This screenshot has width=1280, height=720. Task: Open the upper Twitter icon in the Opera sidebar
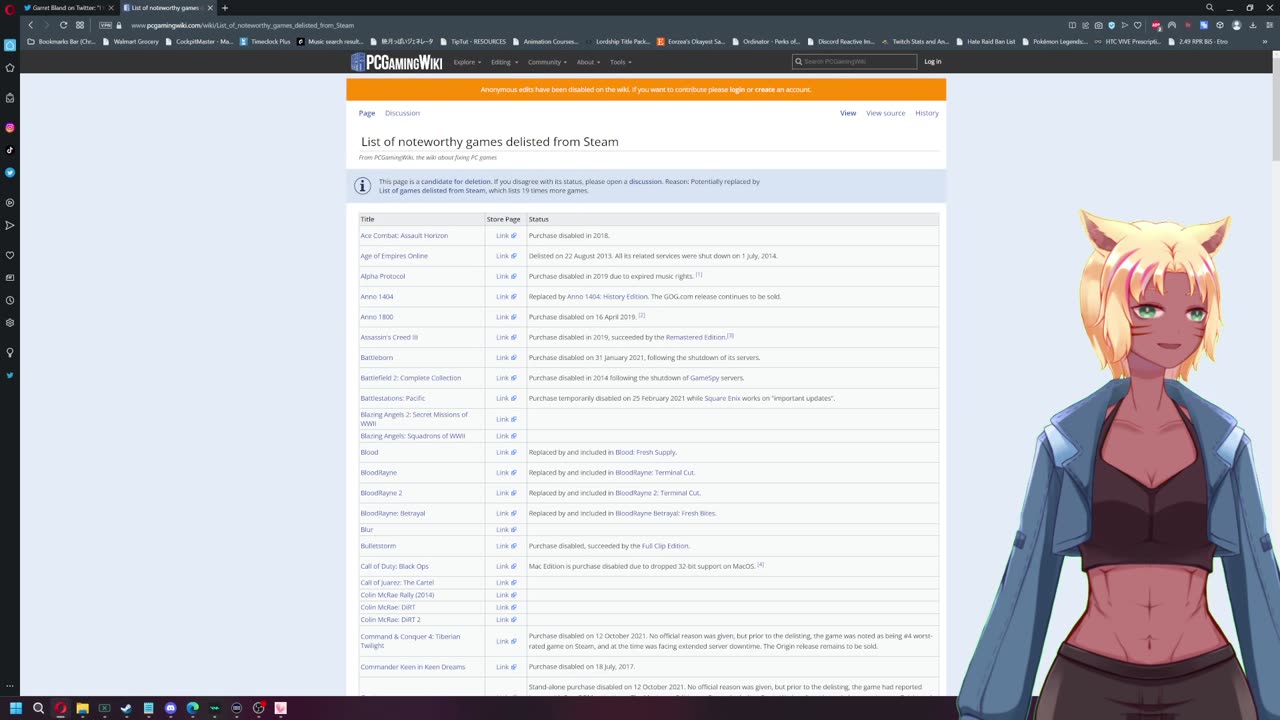click(x=10, y=172)
